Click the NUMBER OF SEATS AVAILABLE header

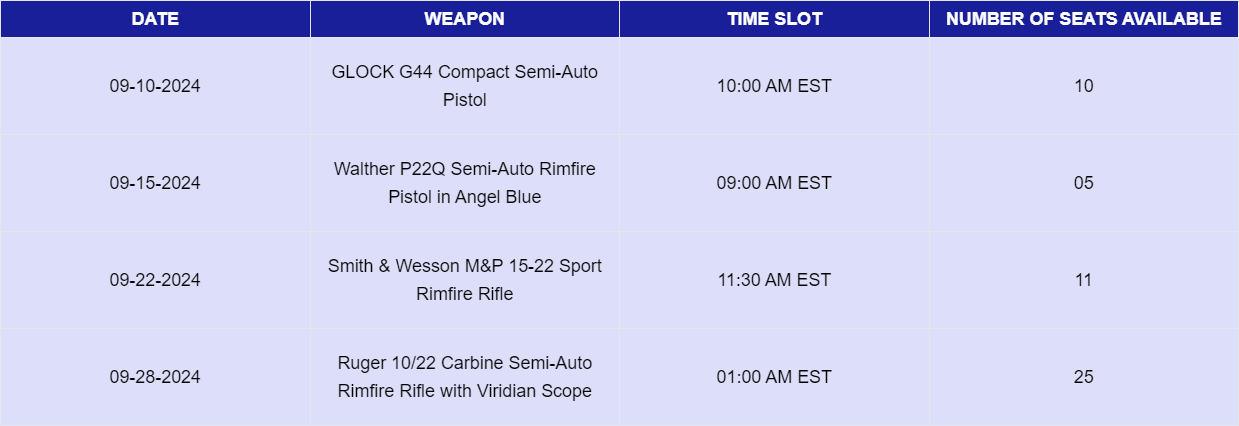pos(1083,19)
